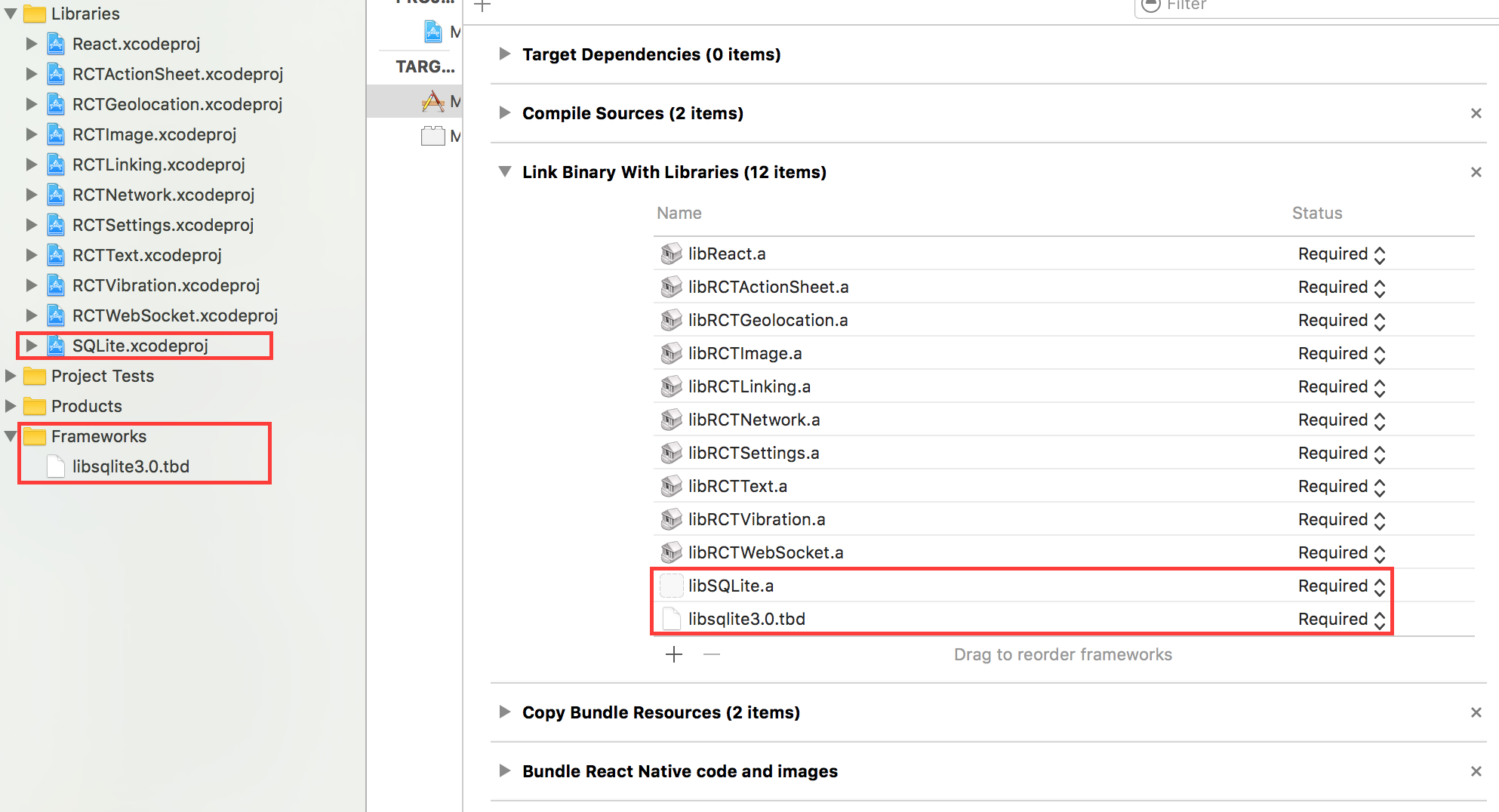The image size is (1499, 812).
Task: Add a library with the plus button
Action: (x=674, y=654)
